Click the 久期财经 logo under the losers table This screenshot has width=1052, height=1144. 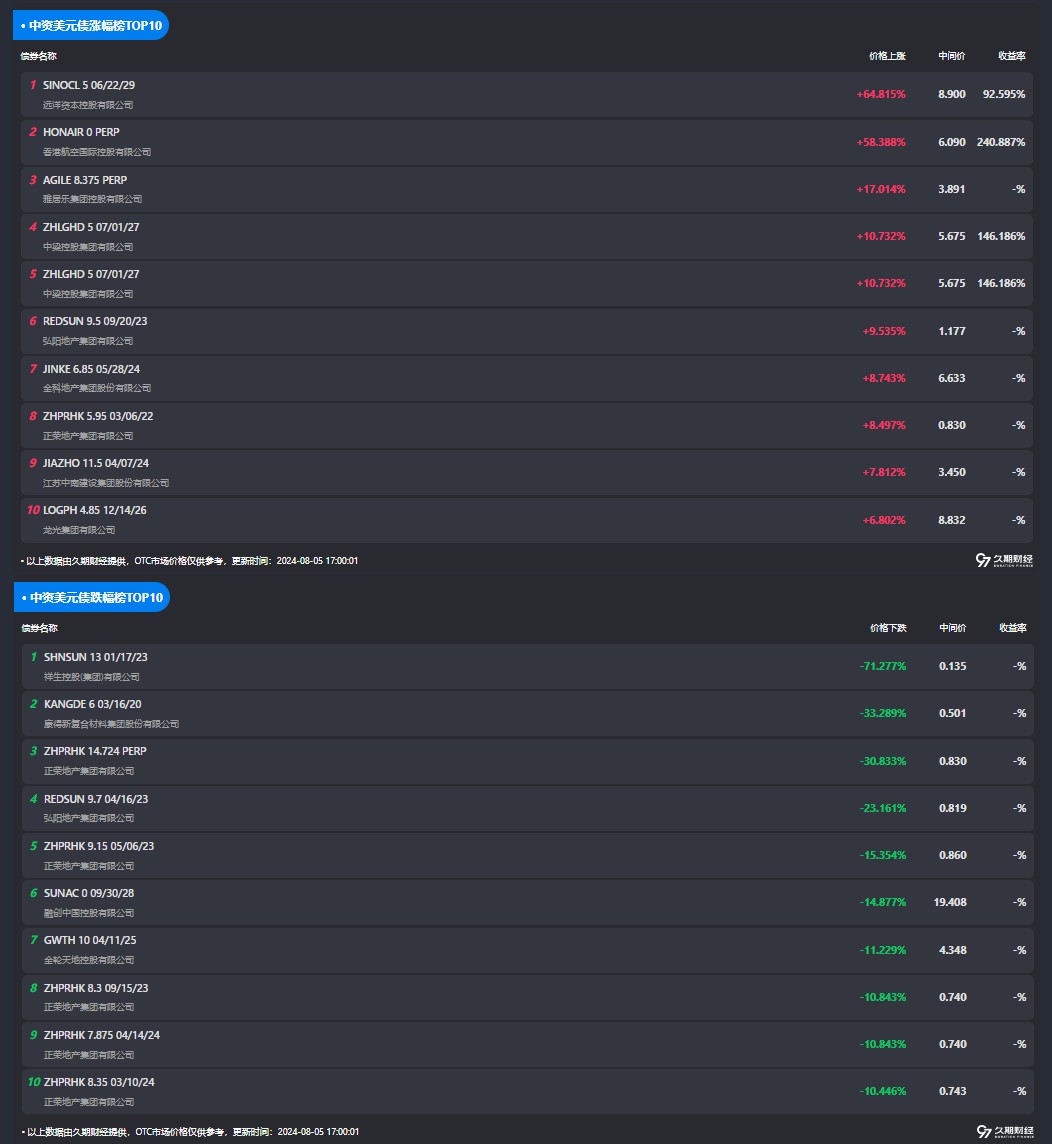(x=1005, y=1132)
